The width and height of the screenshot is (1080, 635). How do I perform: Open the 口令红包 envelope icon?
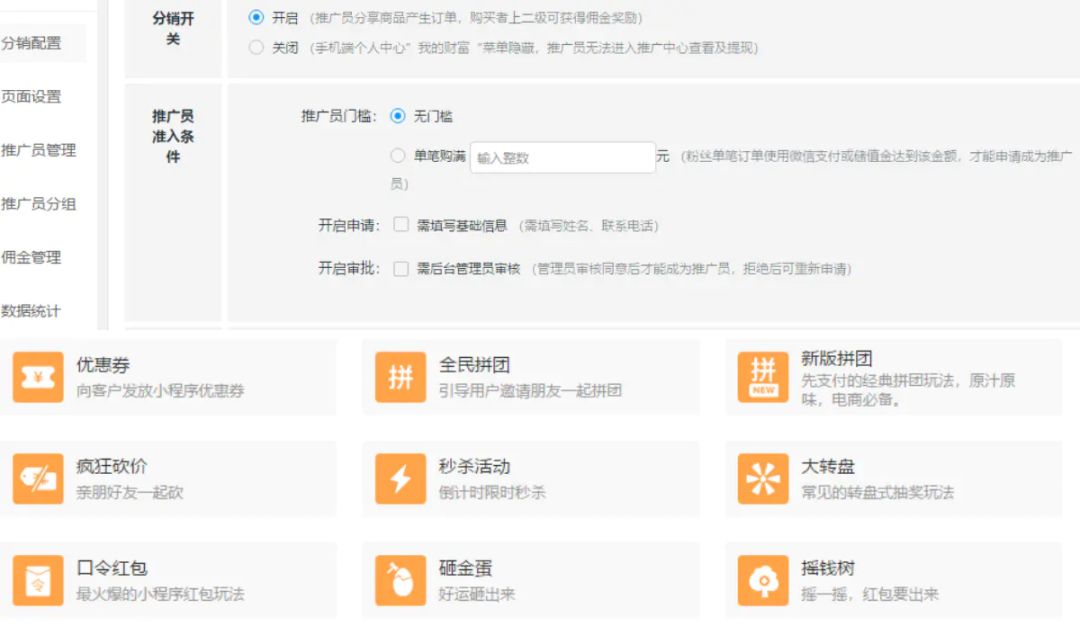38,581
